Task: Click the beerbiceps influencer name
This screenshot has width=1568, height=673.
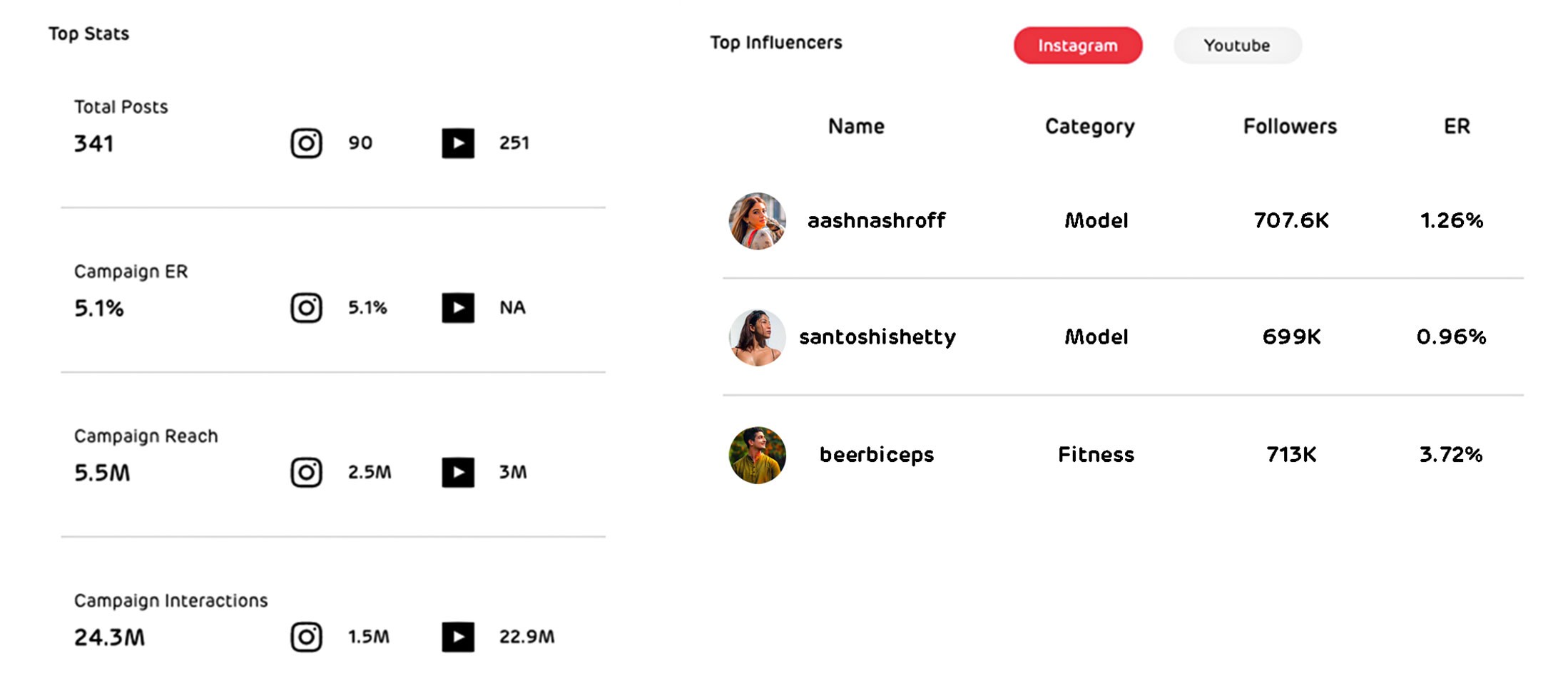Action: [x=876, y=455]
